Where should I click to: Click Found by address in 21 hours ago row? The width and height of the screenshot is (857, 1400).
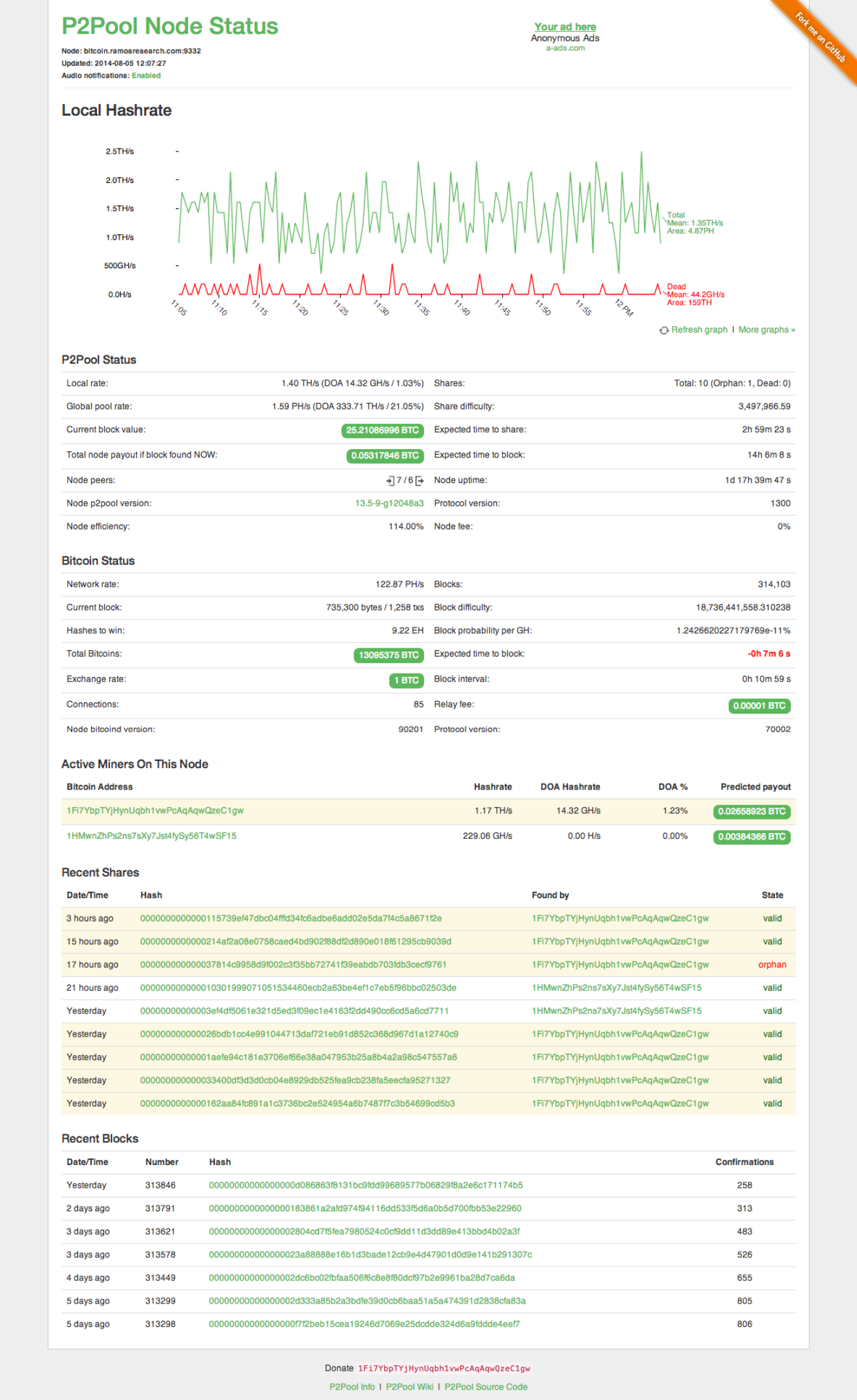[617, 988]
